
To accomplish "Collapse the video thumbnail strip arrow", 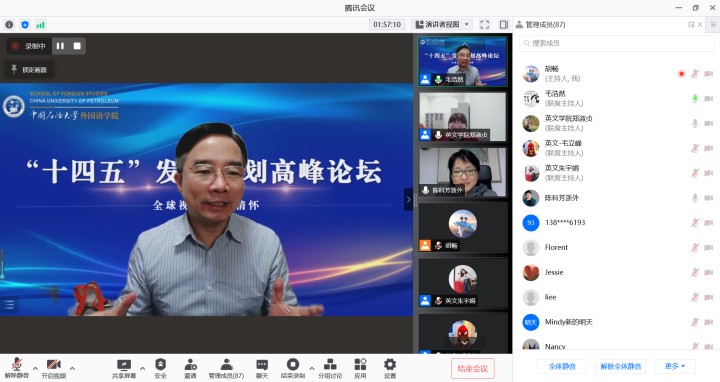I will click(x=408, y=200).
